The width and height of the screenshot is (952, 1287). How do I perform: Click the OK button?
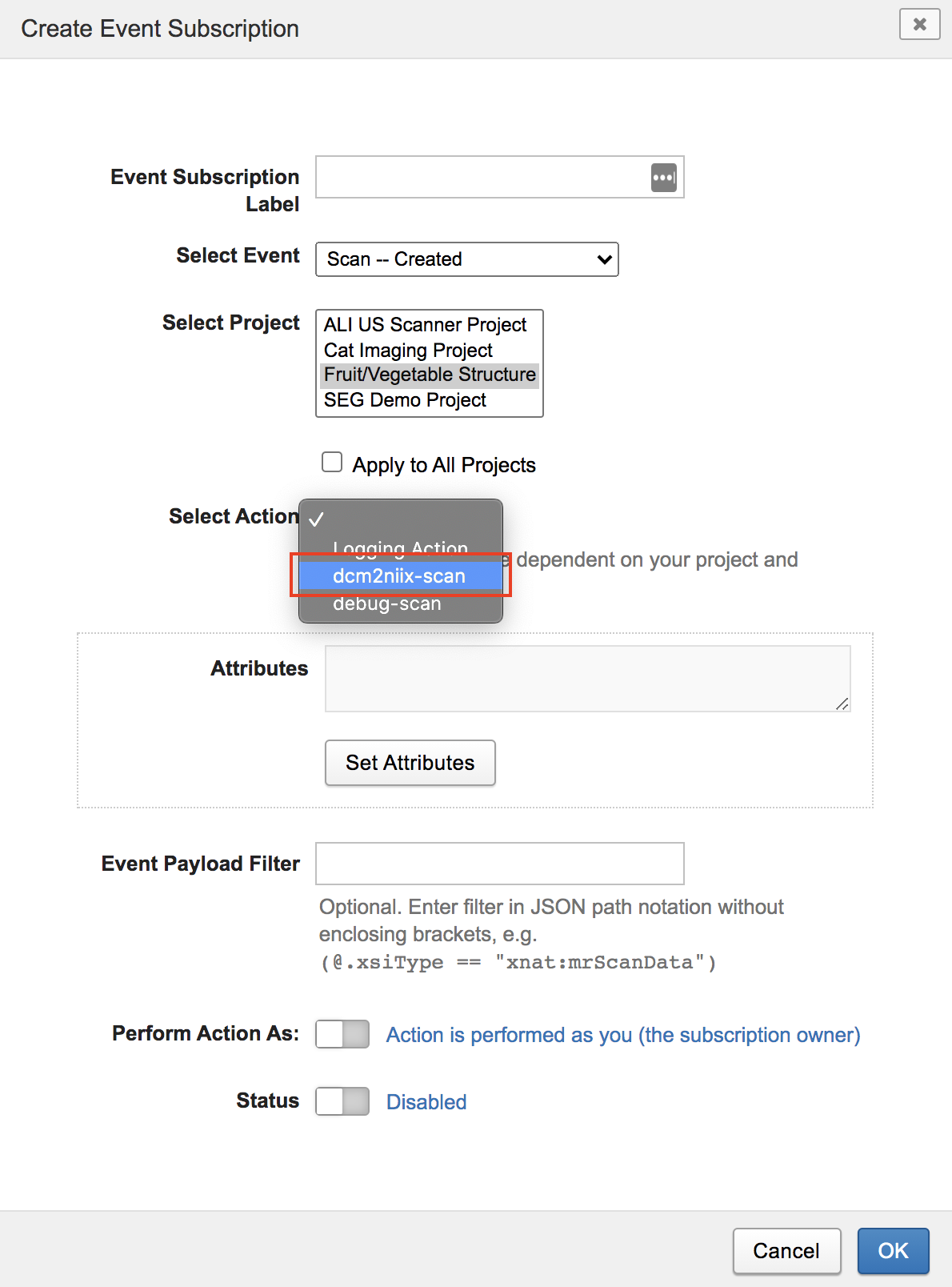click(x=892, y=1250)
